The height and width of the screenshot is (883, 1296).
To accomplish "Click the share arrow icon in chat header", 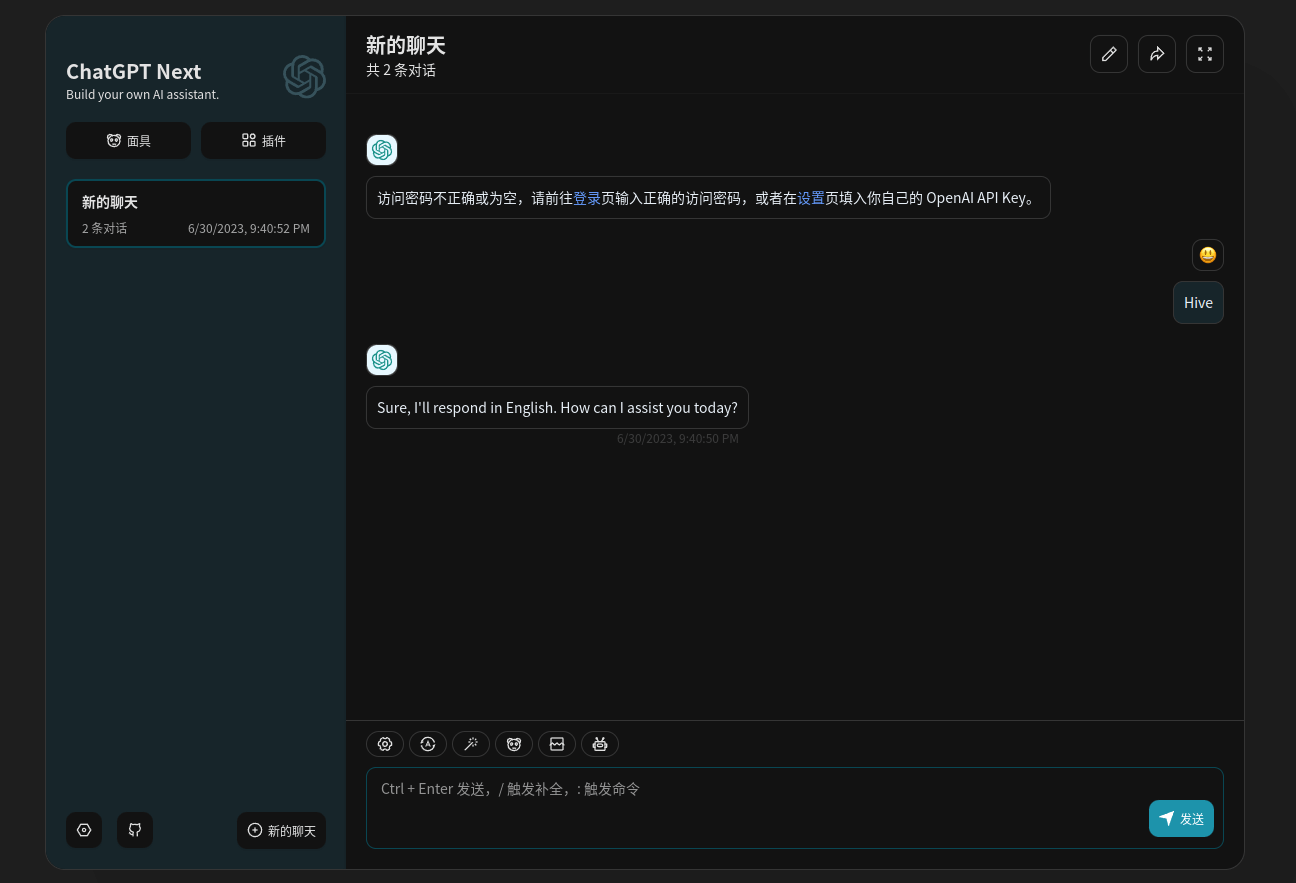I will 1157,54.
